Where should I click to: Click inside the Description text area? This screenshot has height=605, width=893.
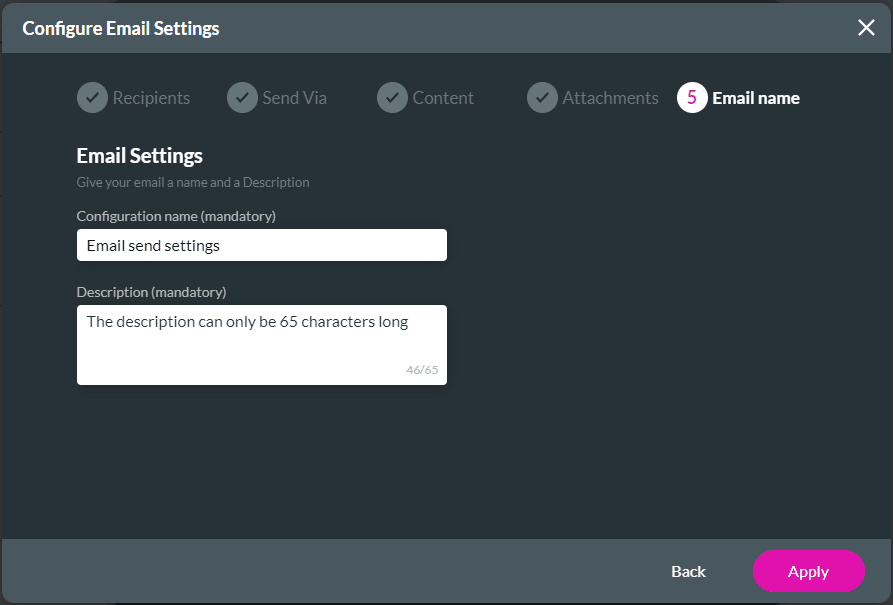[x=261, y=344]
